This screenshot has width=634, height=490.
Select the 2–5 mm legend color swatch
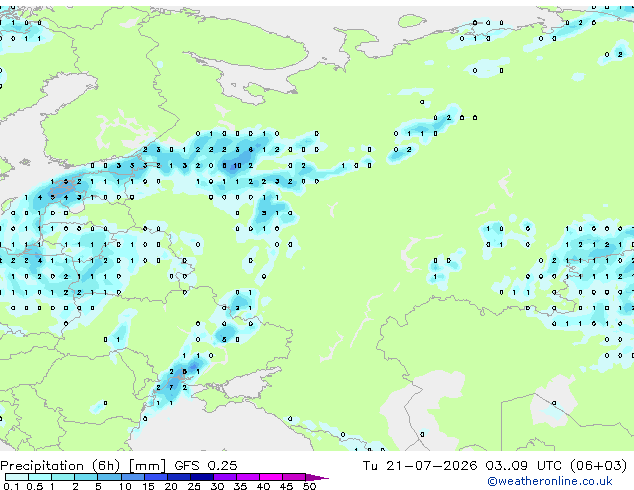[x=86, y=477]
